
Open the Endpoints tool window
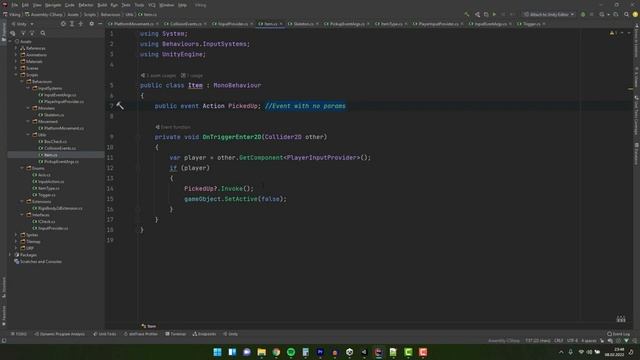tap(204, 334)
